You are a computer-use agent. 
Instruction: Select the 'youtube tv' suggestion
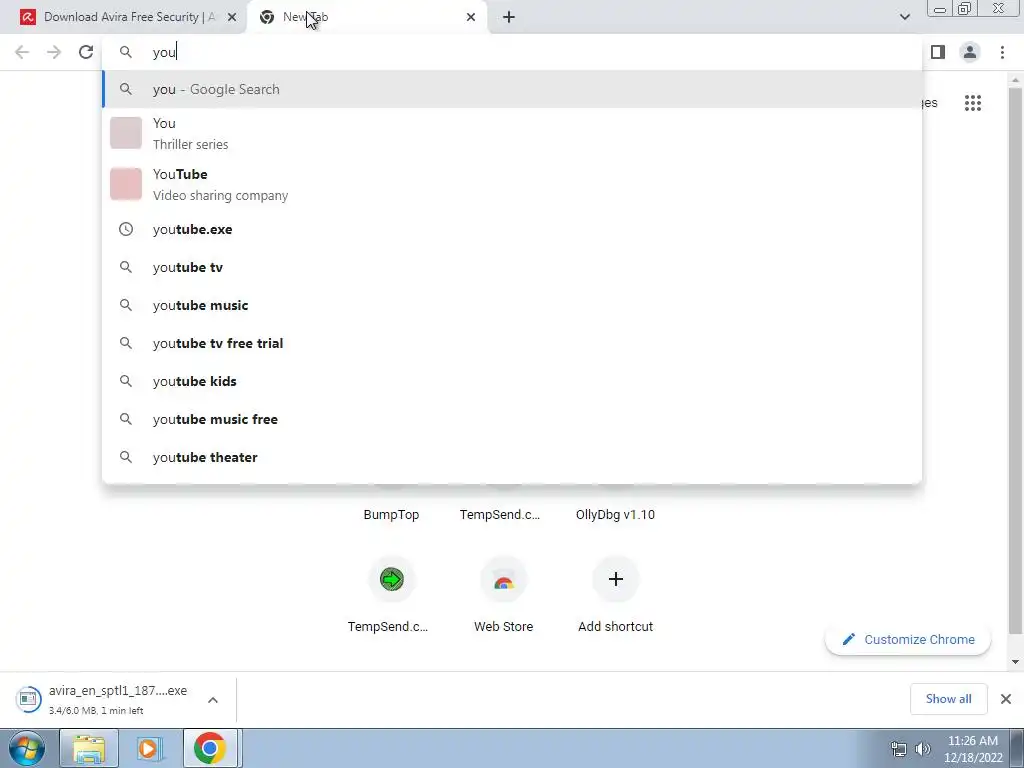point(512,267)
